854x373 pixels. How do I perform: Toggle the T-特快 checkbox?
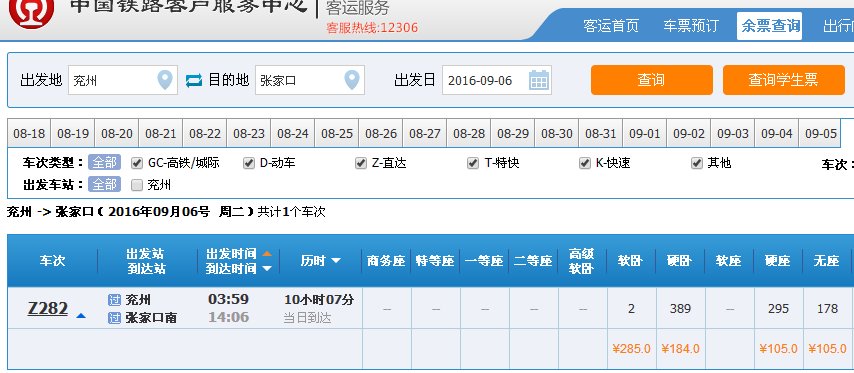tap(473, 163)
